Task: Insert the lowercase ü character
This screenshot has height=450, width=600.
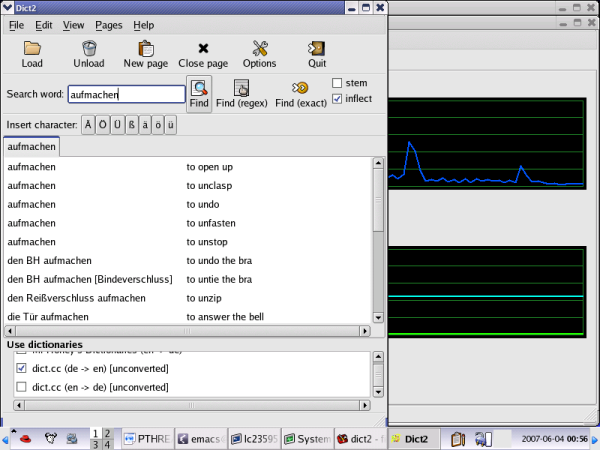Action: (171, 125)
